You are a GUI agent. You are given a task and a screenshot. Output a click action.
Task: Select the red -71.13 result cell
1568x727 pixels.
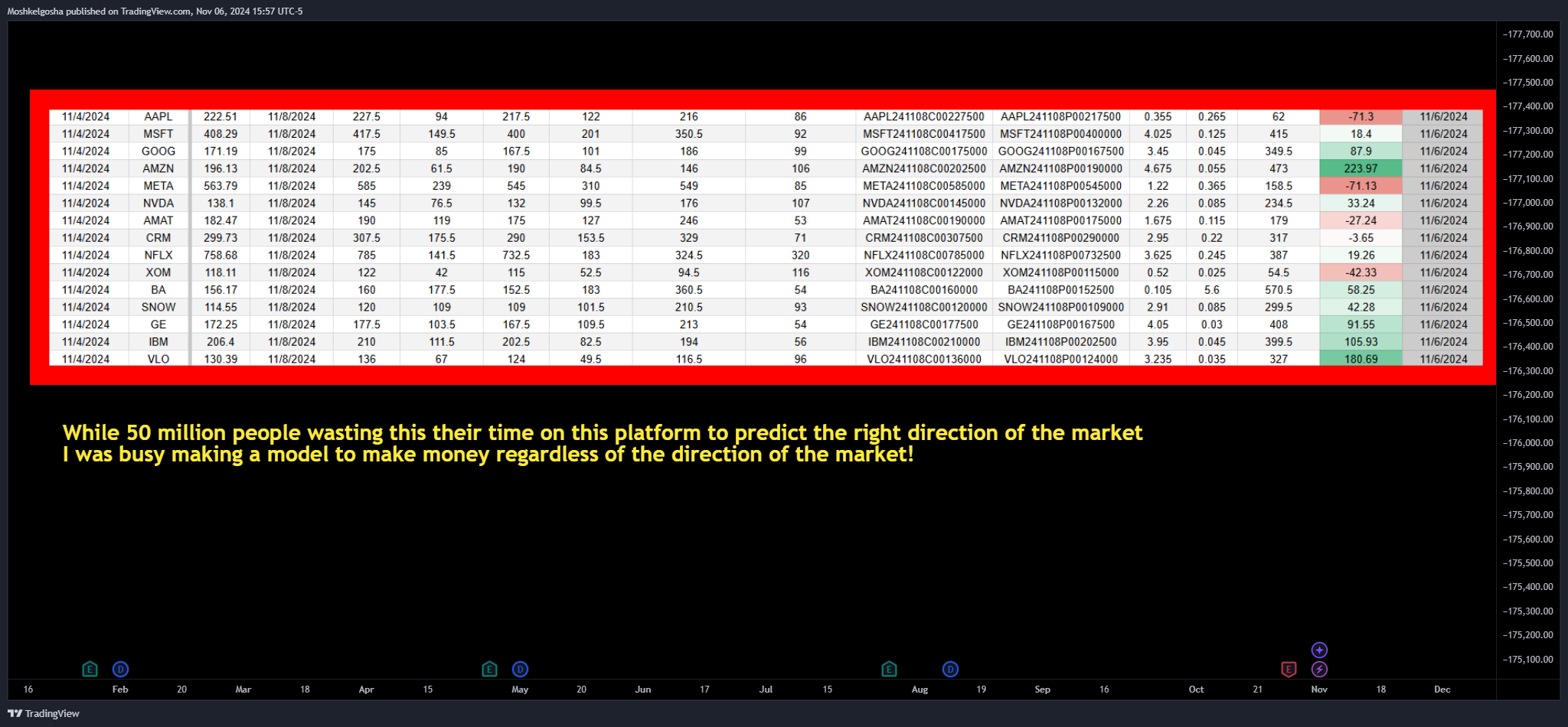pyautogui.click(x=1361, y=186)
